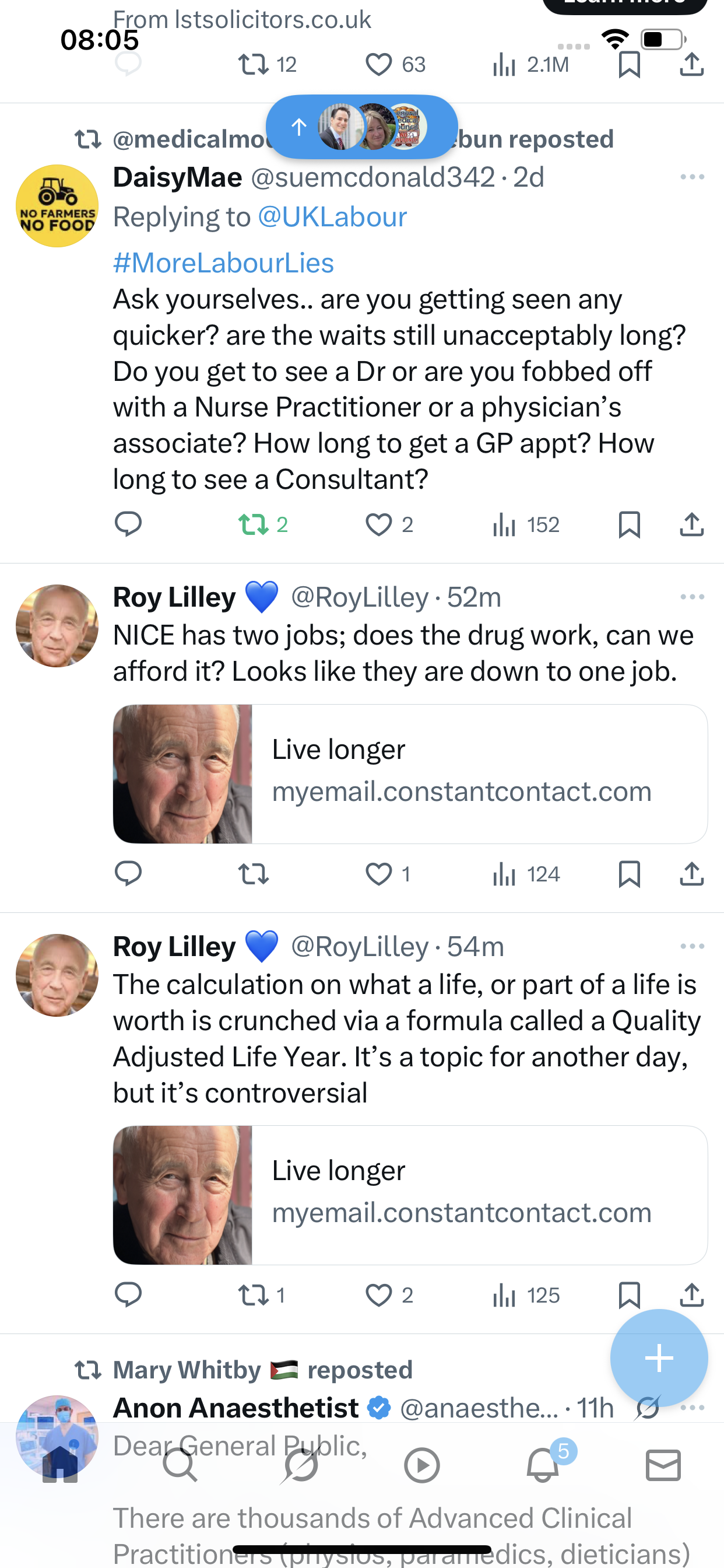The image size is (724, 1568).
Task: Open more options on Roy Lilley's 54m tweet
Action: (692, 947)
